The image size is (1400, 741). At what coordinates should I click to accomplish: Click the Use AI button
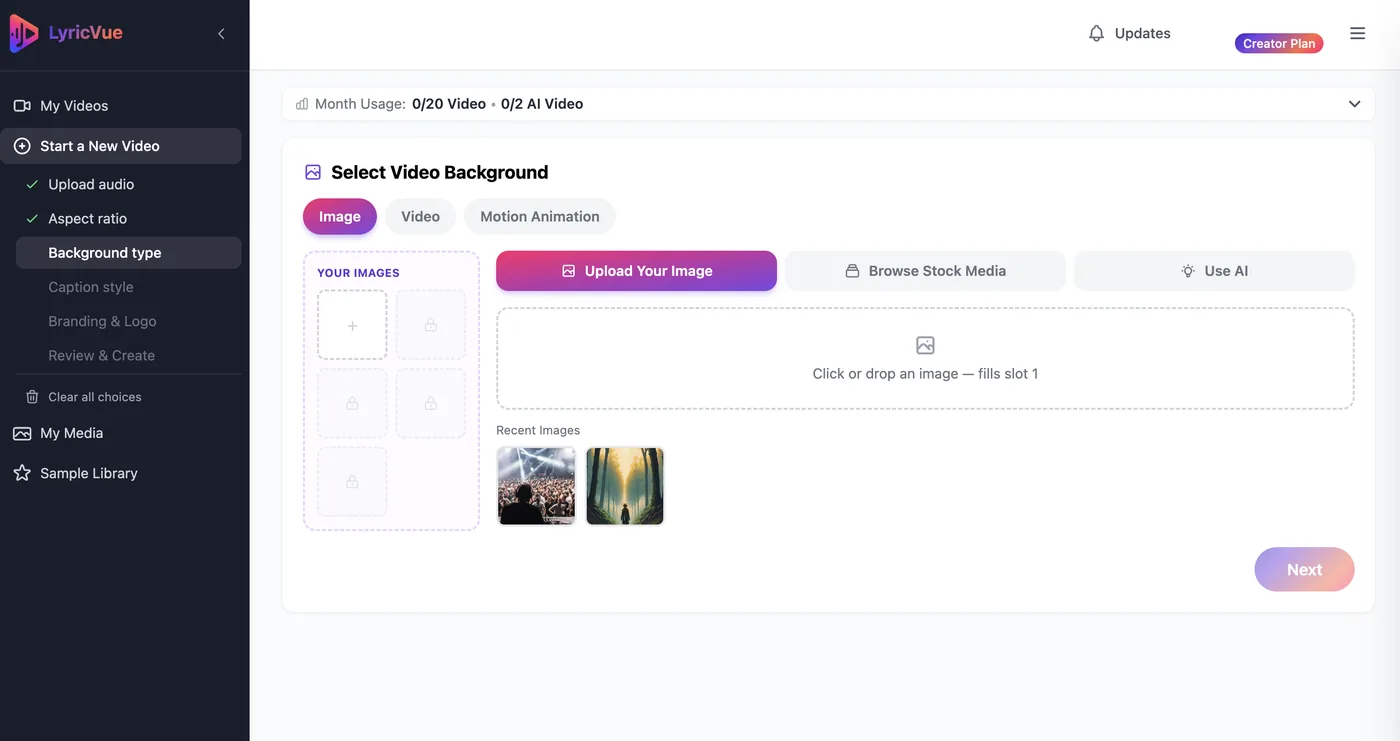click(1214, 271)
